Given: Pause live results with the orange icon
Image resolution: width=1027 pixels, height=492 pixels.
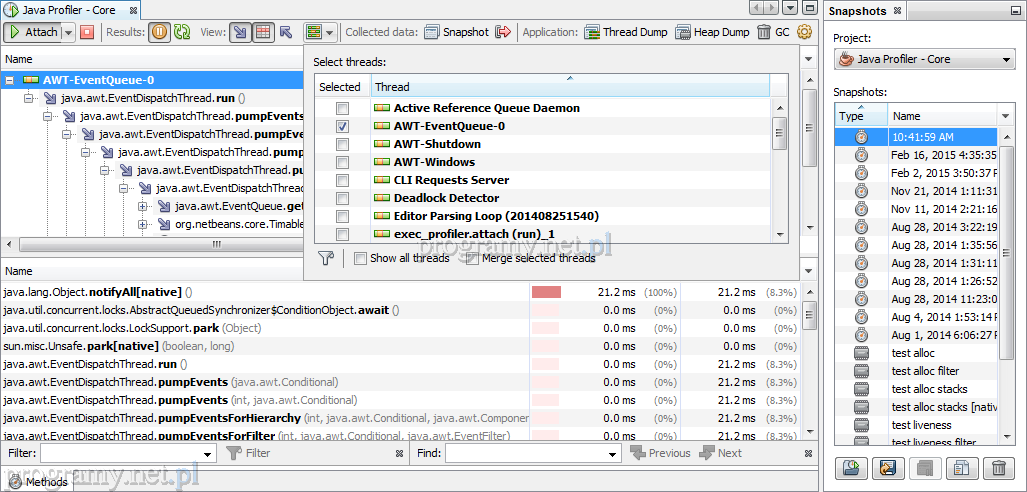Looking at the screenshot, I should [160, 32].
